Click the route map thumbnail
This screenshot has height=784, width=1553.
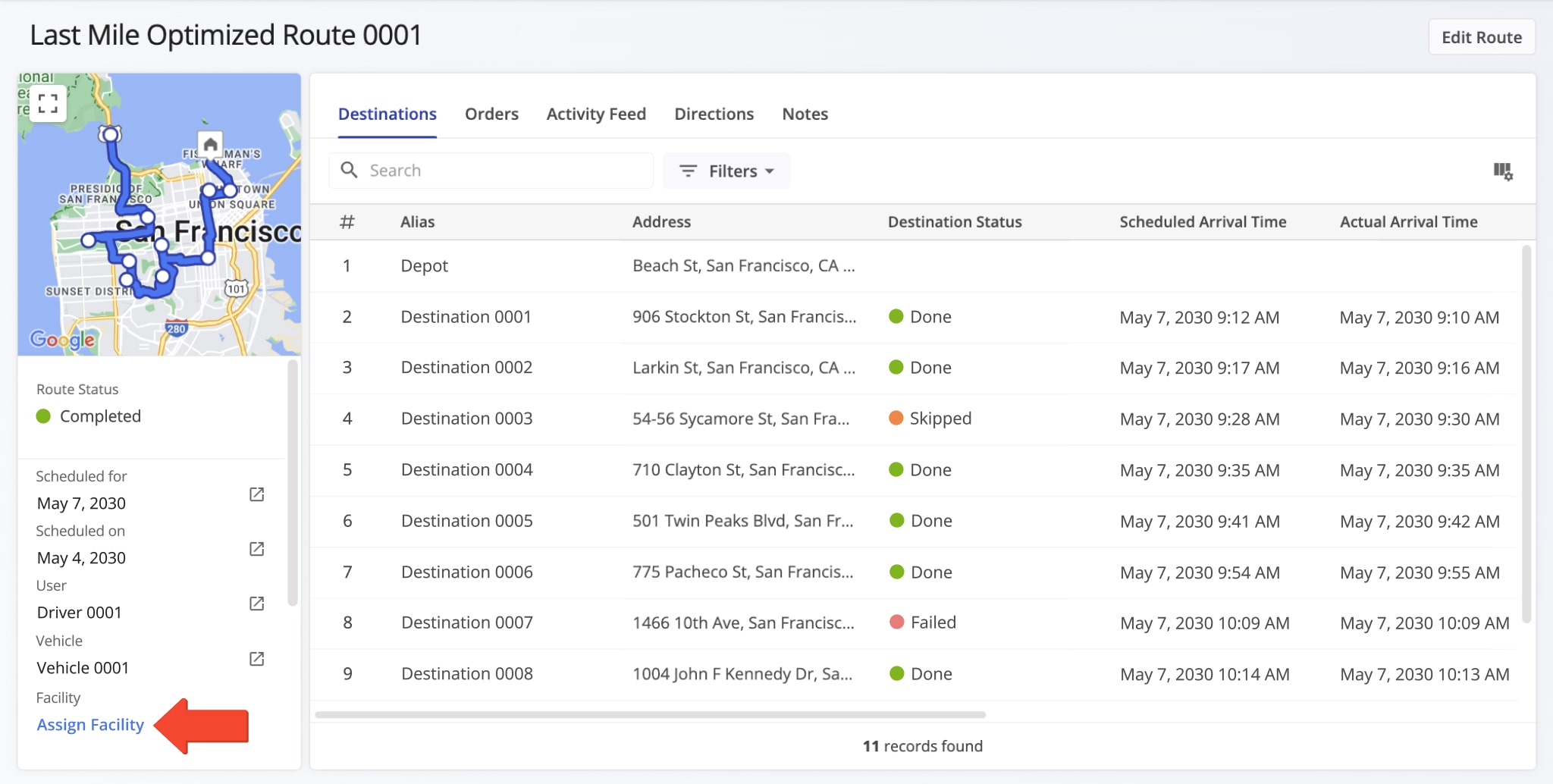click(159, 215)
